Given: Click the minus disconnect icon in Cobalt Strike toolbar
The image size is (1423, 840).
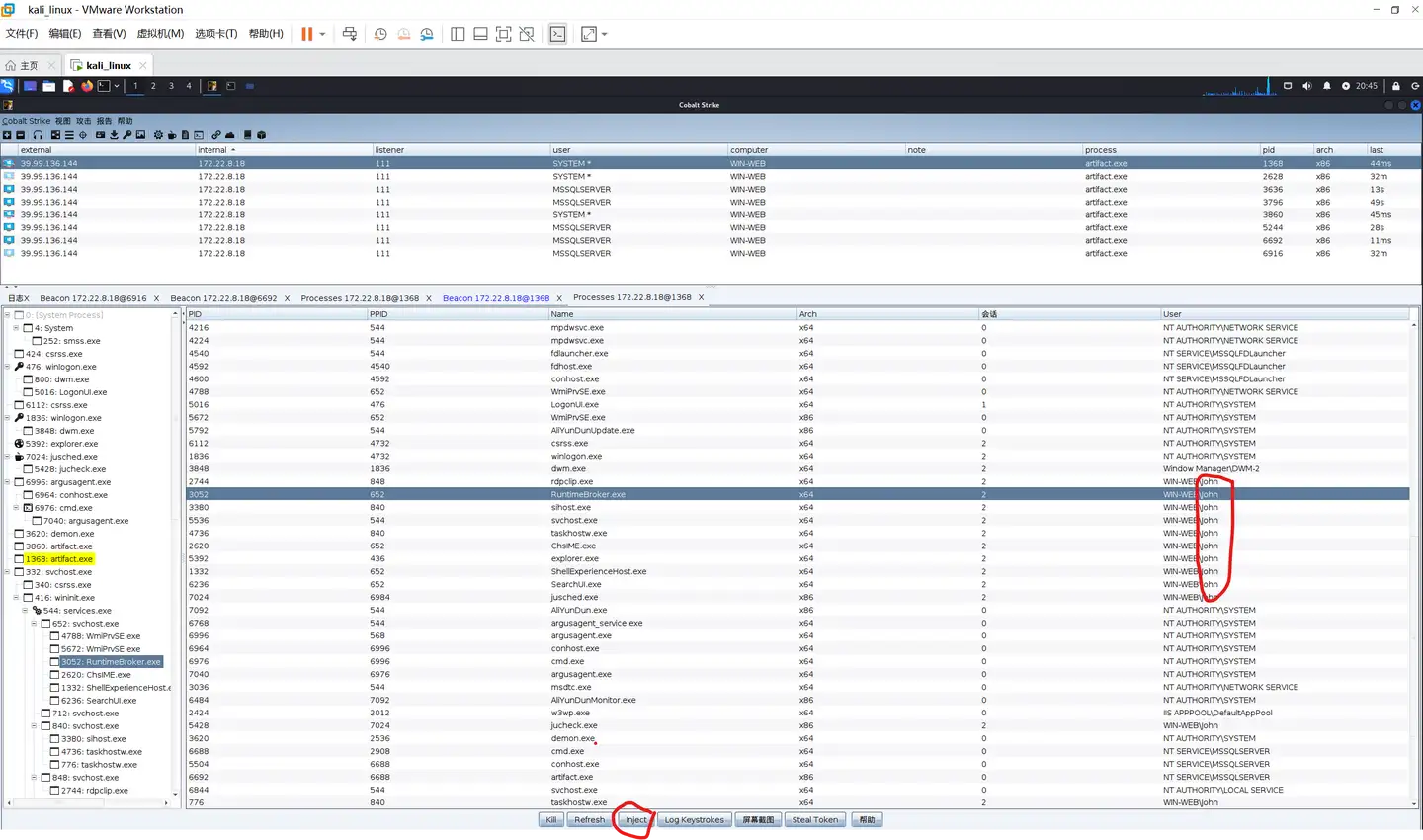Looking at the screenshot, I should [x=20, y=135].
